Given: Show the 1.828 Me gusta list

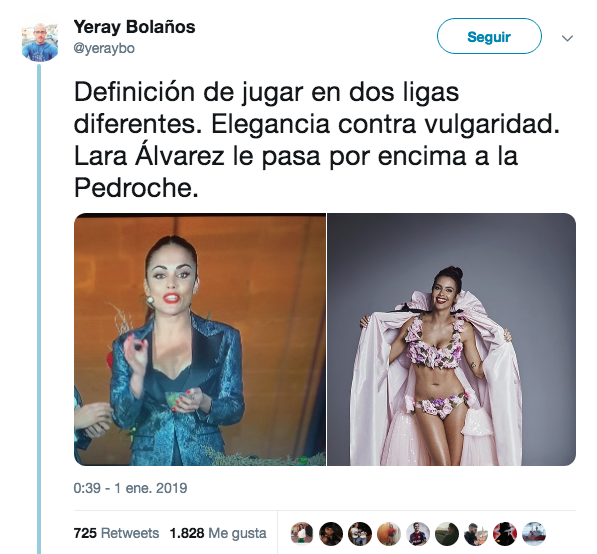Looking at the screenshot, I should click(218, 533).
